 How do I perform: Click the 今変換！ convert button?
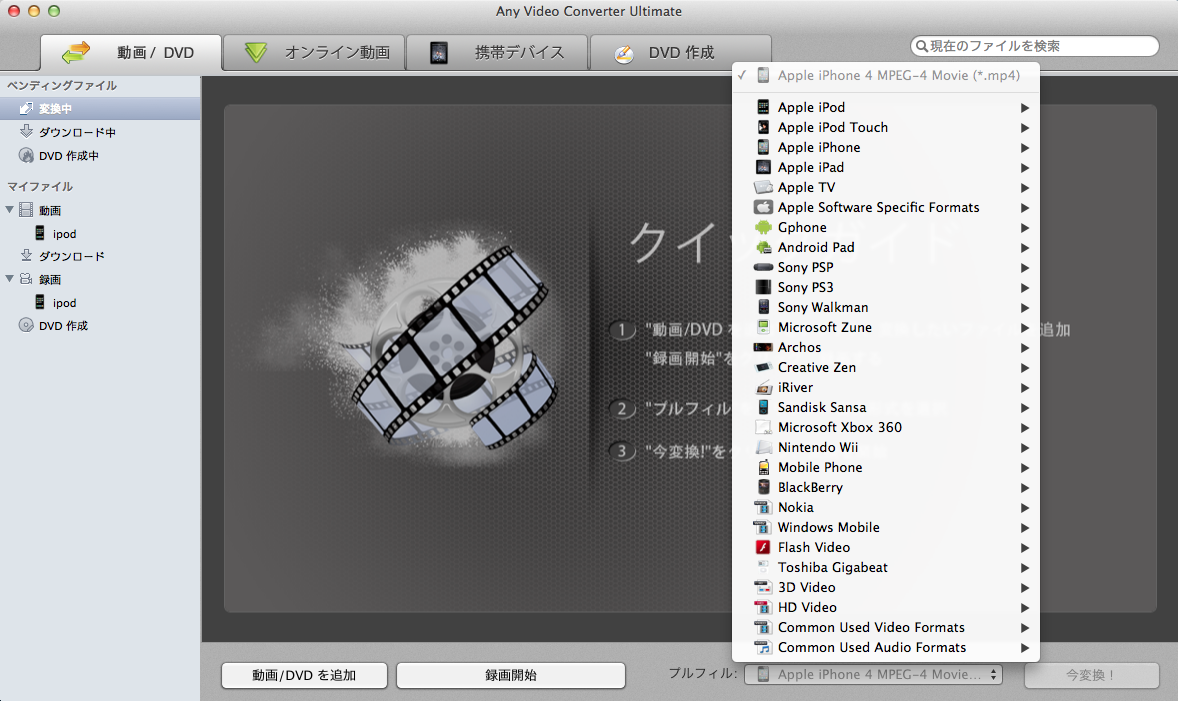coord(1092,675)
